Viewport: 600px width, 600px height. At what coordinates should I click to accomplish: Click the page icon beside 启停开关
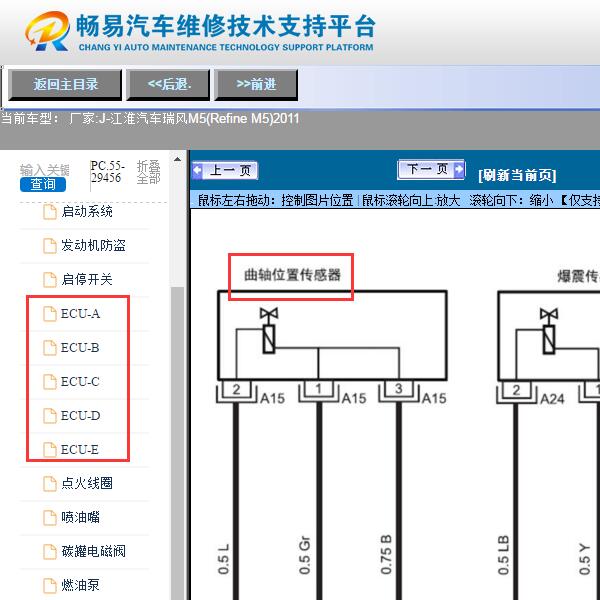[x=50, y=280]
